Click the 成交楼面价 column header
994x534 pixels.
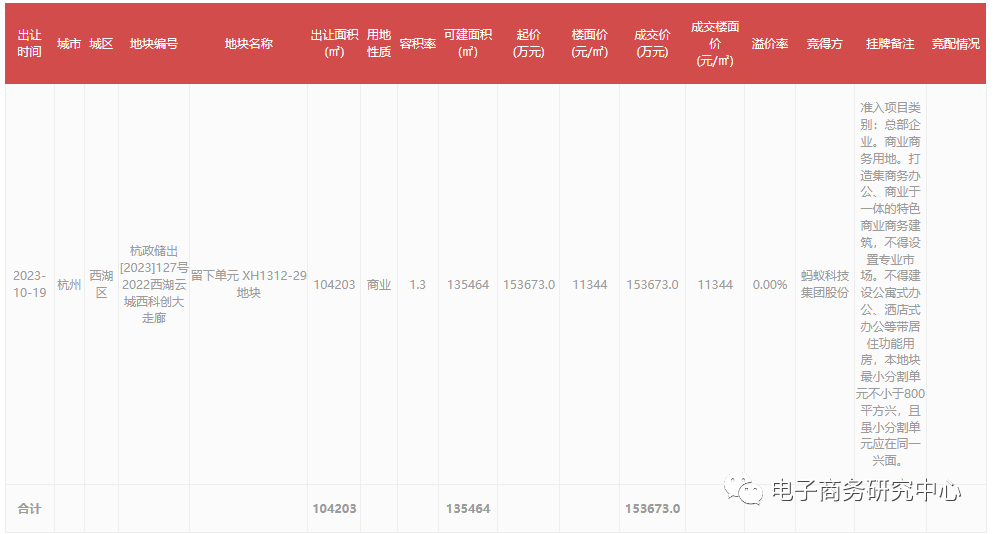coord(715,44)
